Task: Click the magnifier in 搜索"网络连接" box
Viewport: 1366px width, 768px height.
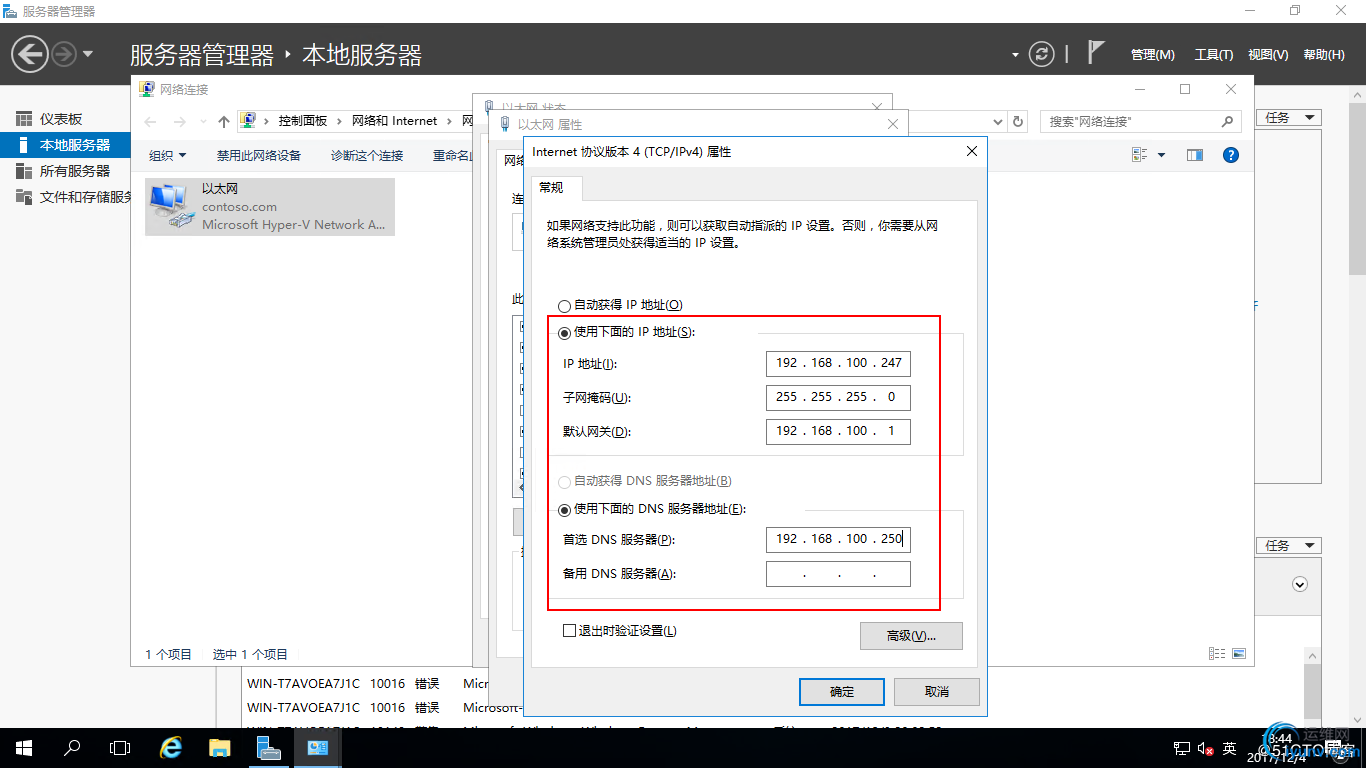Action: pyautogui.click(x=1228, y=121)
